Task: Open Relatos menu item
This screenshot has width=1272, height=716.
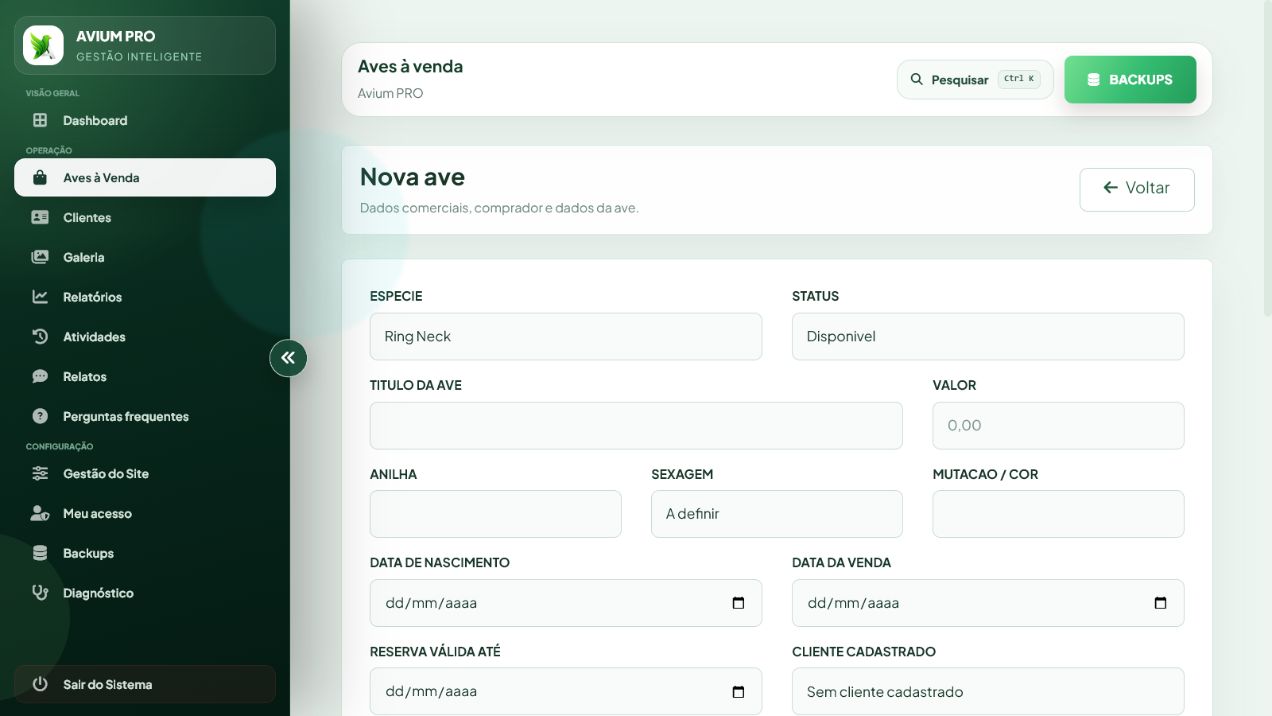Action: click(145, 377)
